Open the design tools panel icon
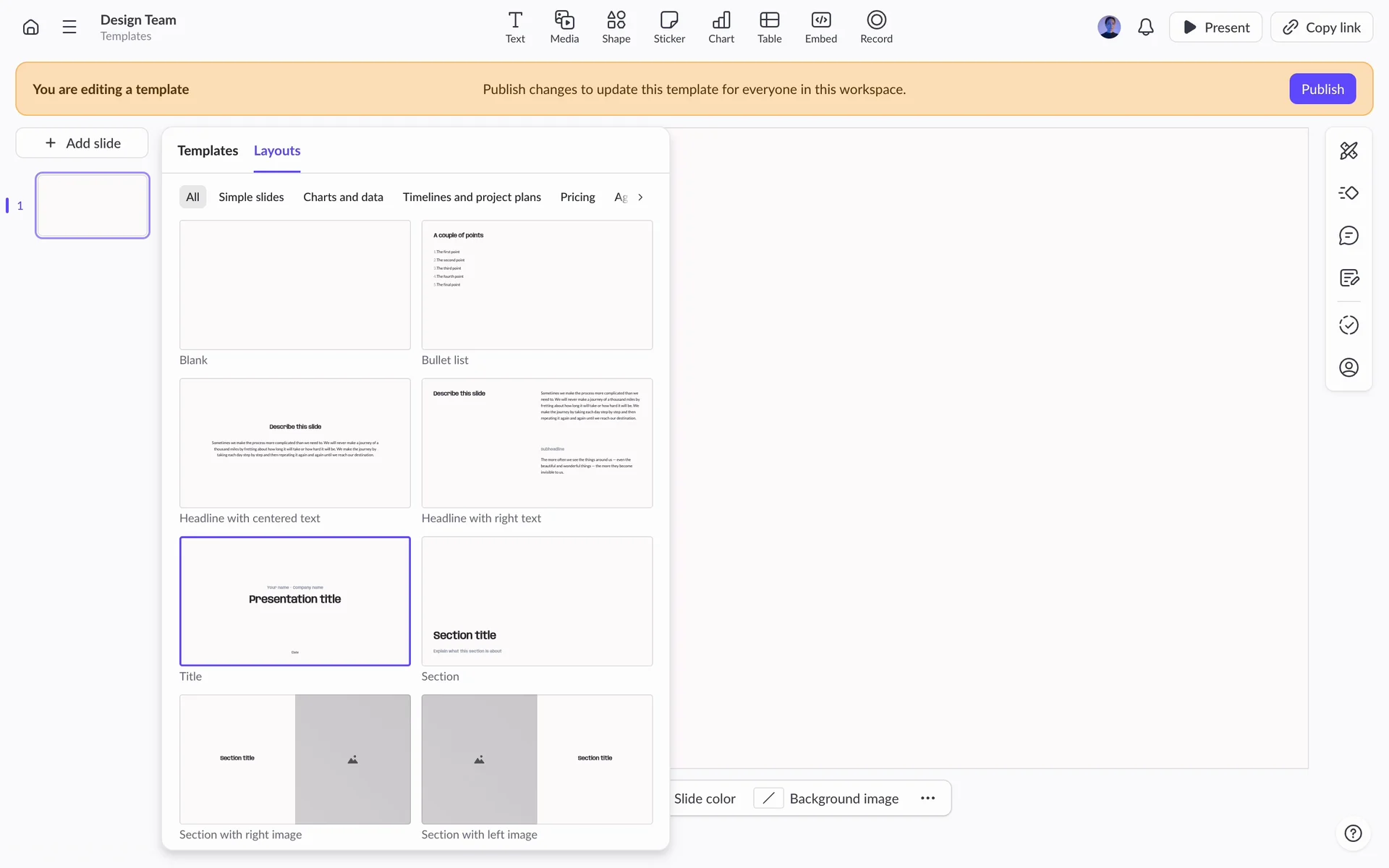1389x868 pixels. click(1348, 150)
